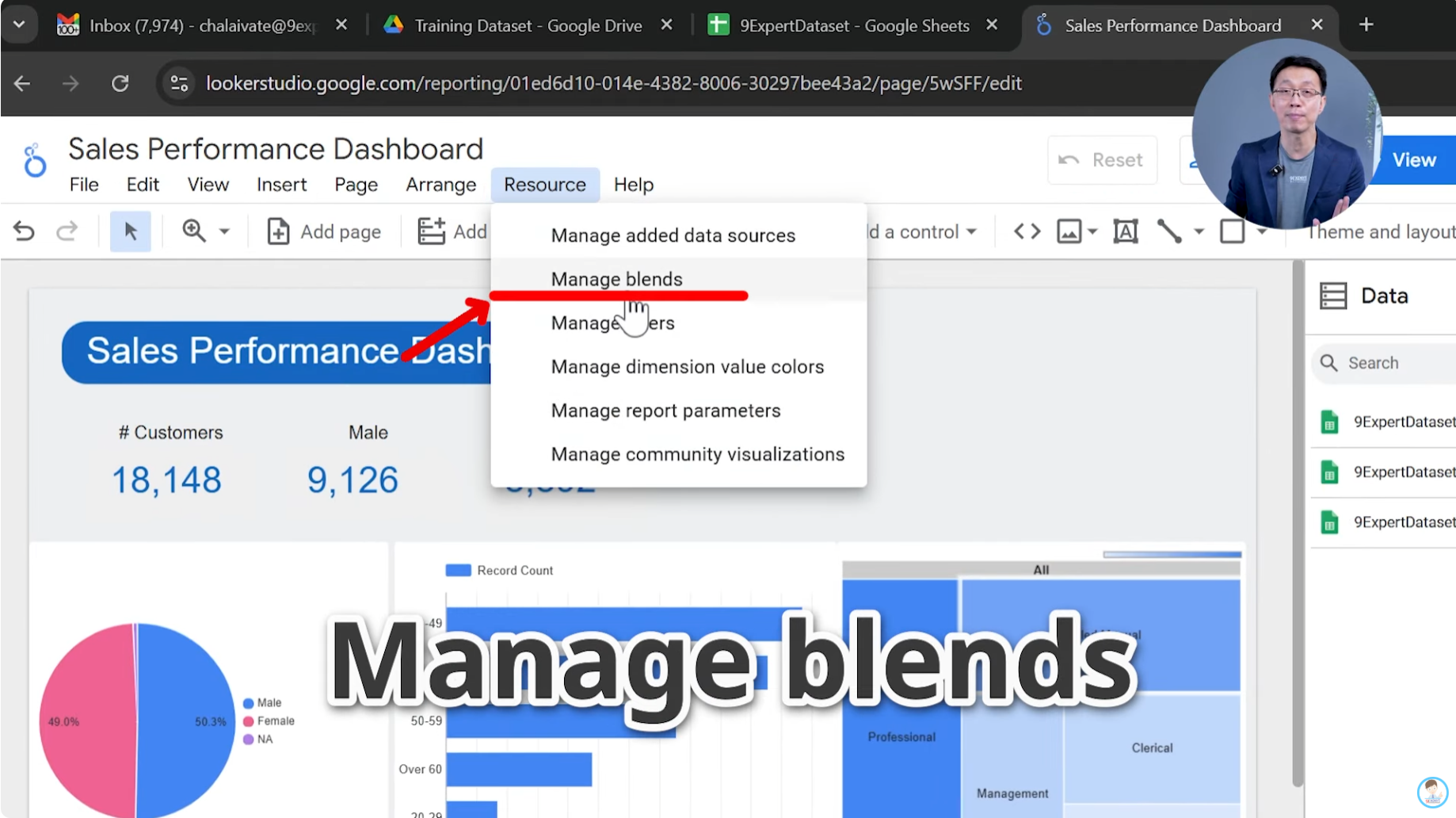Select the Redo icon in the toolbar
The image size is (1456, 818).
[67, 231]
